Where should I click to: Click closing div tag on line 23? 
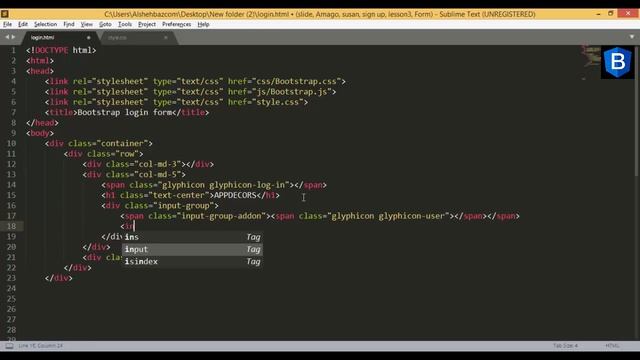[59, 278]
